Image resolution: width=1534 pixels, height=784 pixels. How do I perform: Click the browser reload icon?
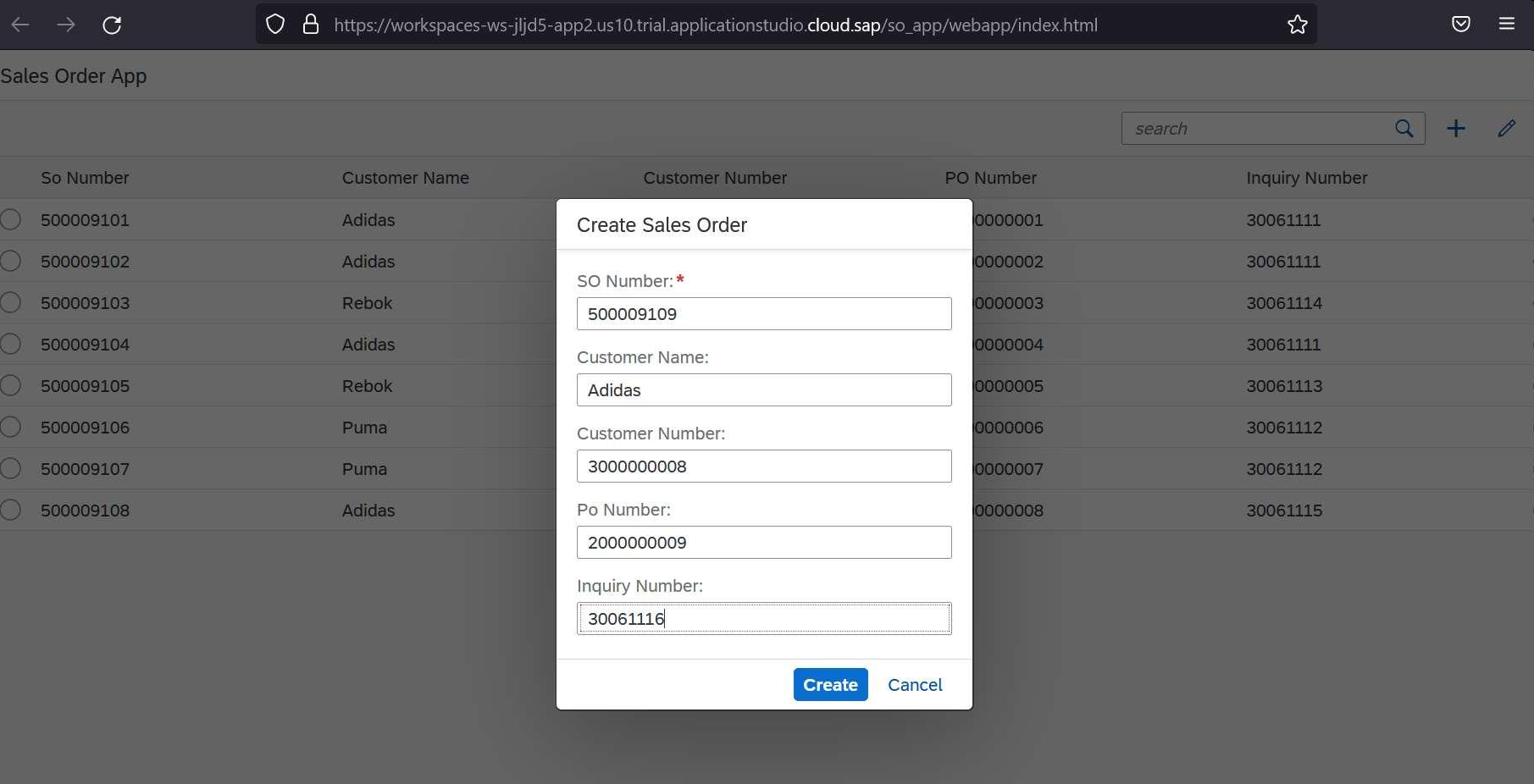pos(112,25)
